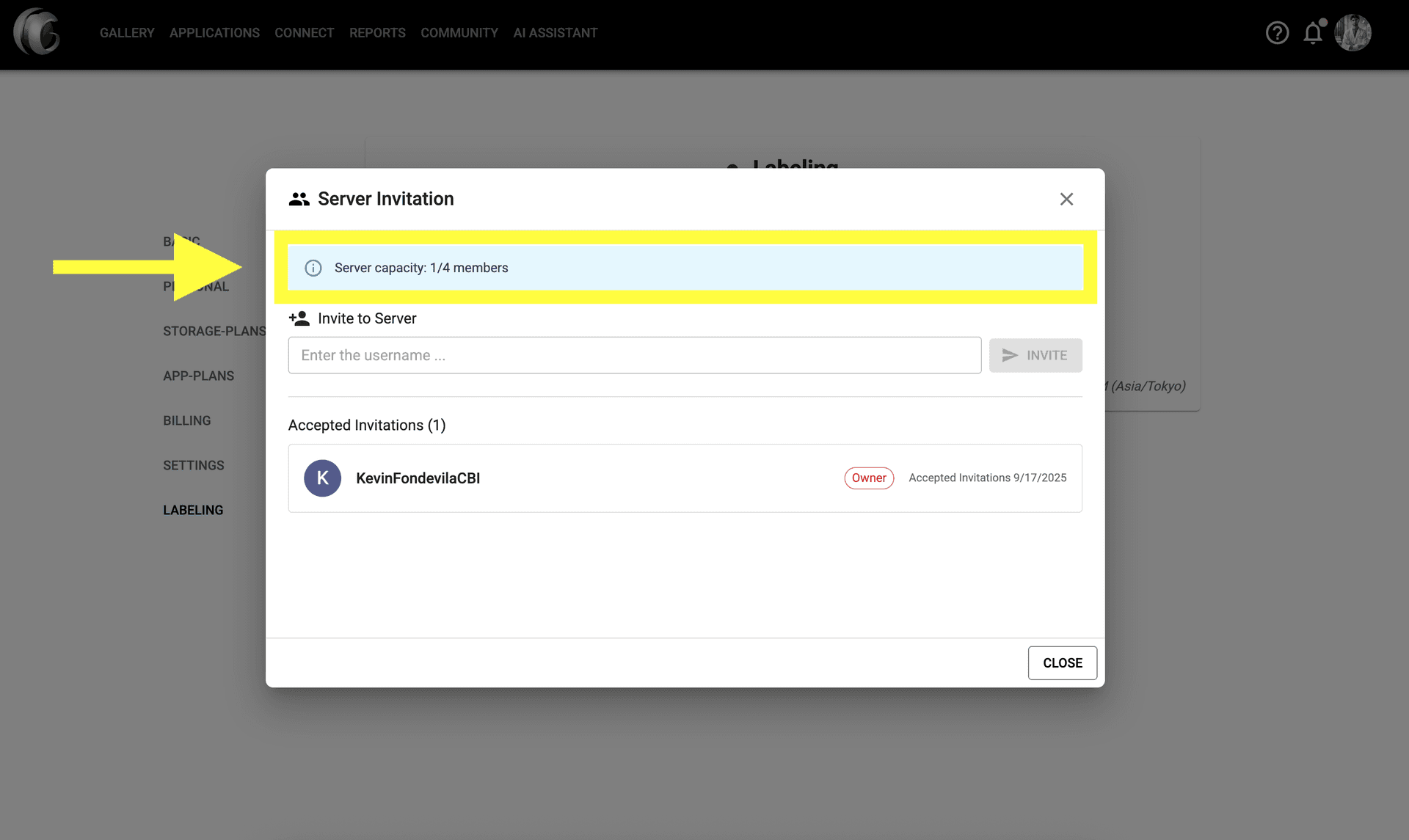1409x840 pixels.
Task: Focus the username input field
Action: point(634,355)
